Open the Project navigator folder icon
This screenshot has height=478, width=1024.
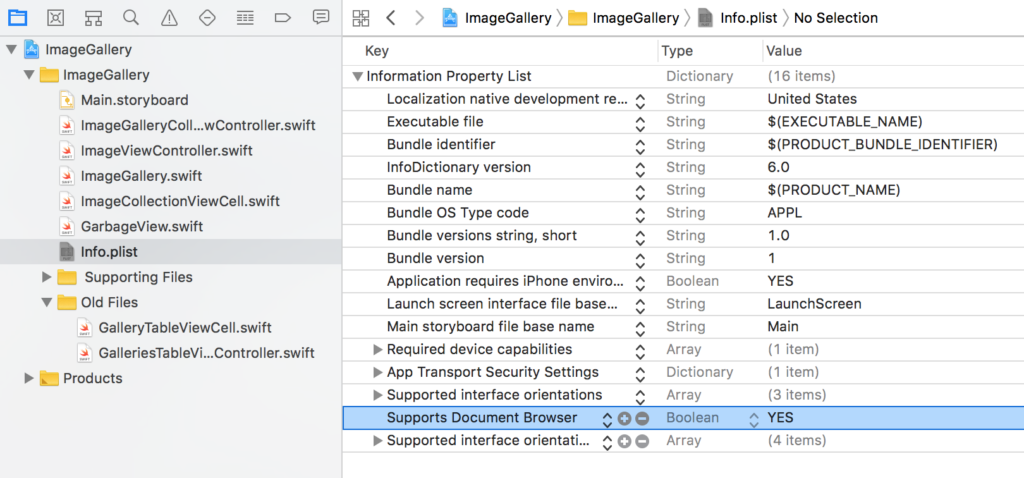[18, 18]
